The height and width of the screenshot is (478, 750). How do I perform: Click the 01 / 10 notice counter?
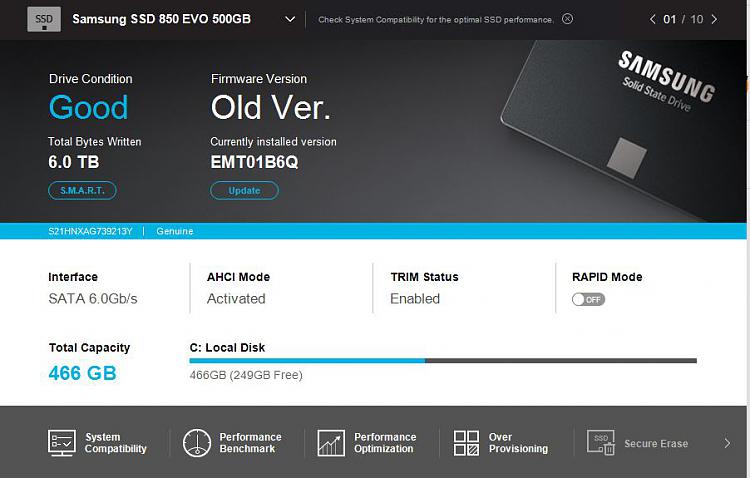[x=683, y=19]
